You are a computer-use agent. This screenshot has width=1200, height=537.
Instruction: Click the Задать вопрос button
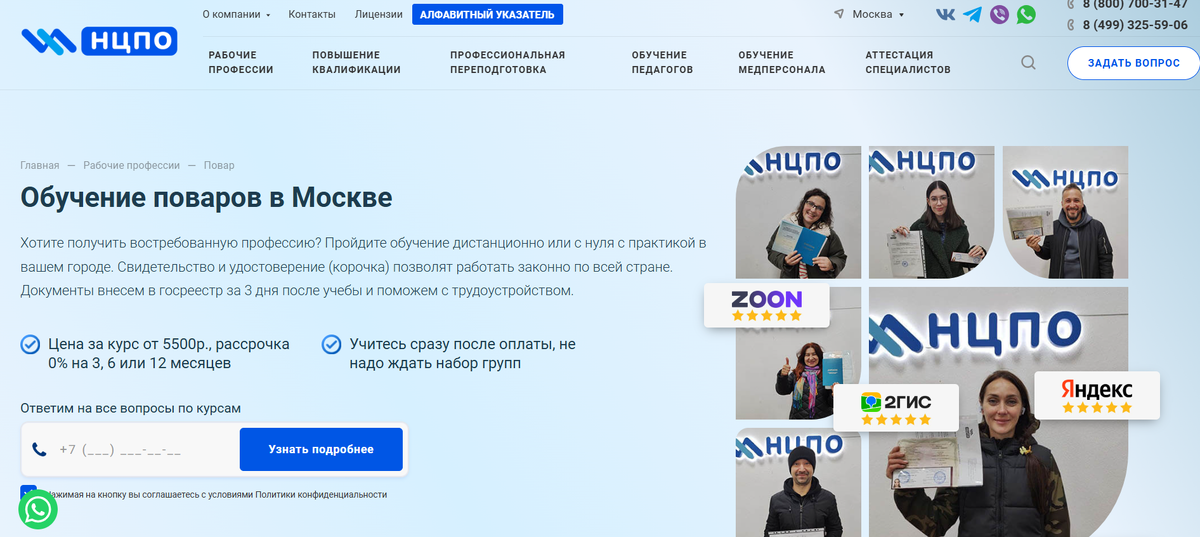(1133, 63)
